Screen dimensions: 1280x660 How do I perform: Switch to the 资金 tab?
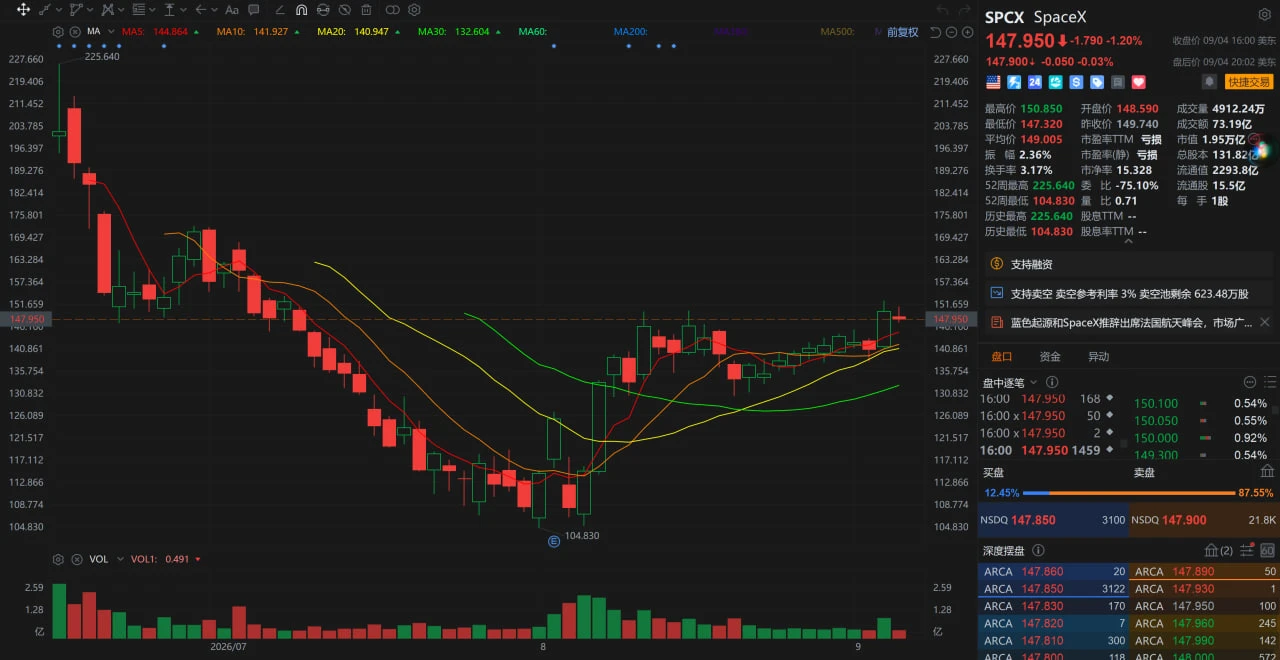coord(1050,356)
